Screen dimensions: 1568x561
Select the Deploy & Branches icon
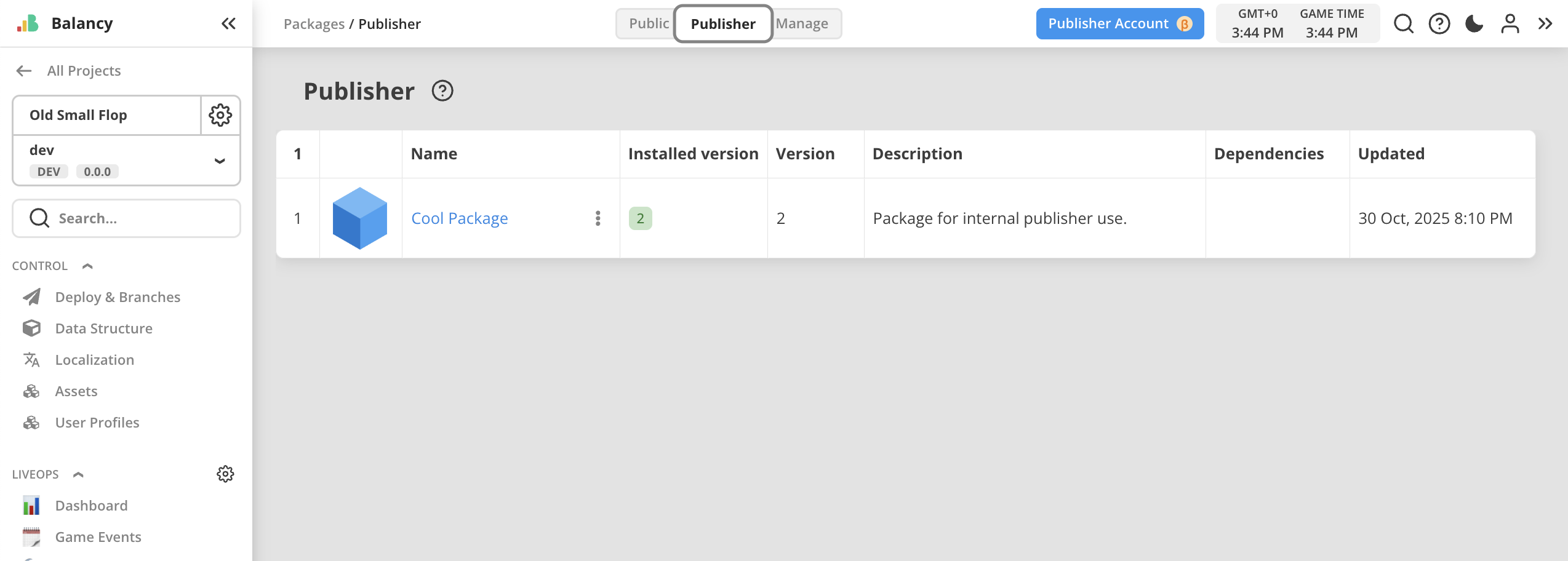click(31, 296)
